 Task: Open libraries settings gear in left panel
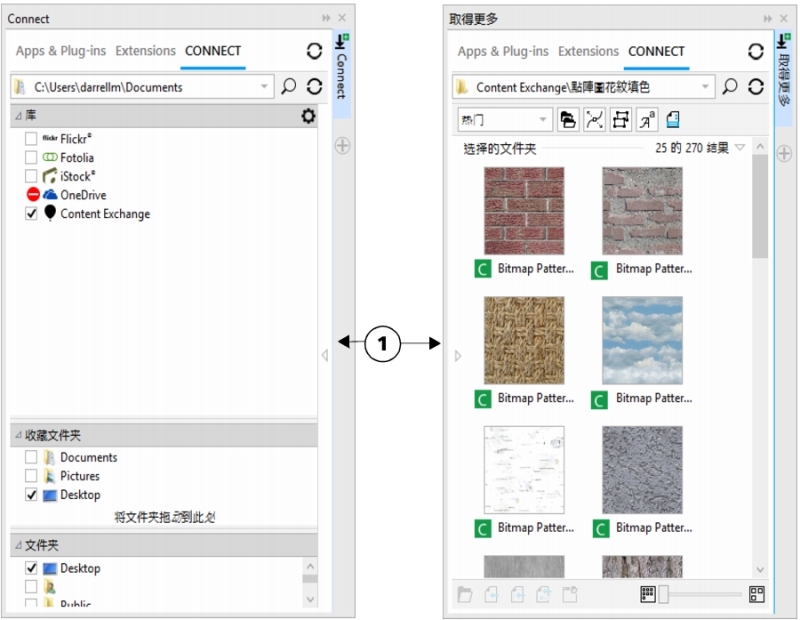coord(308,117)
